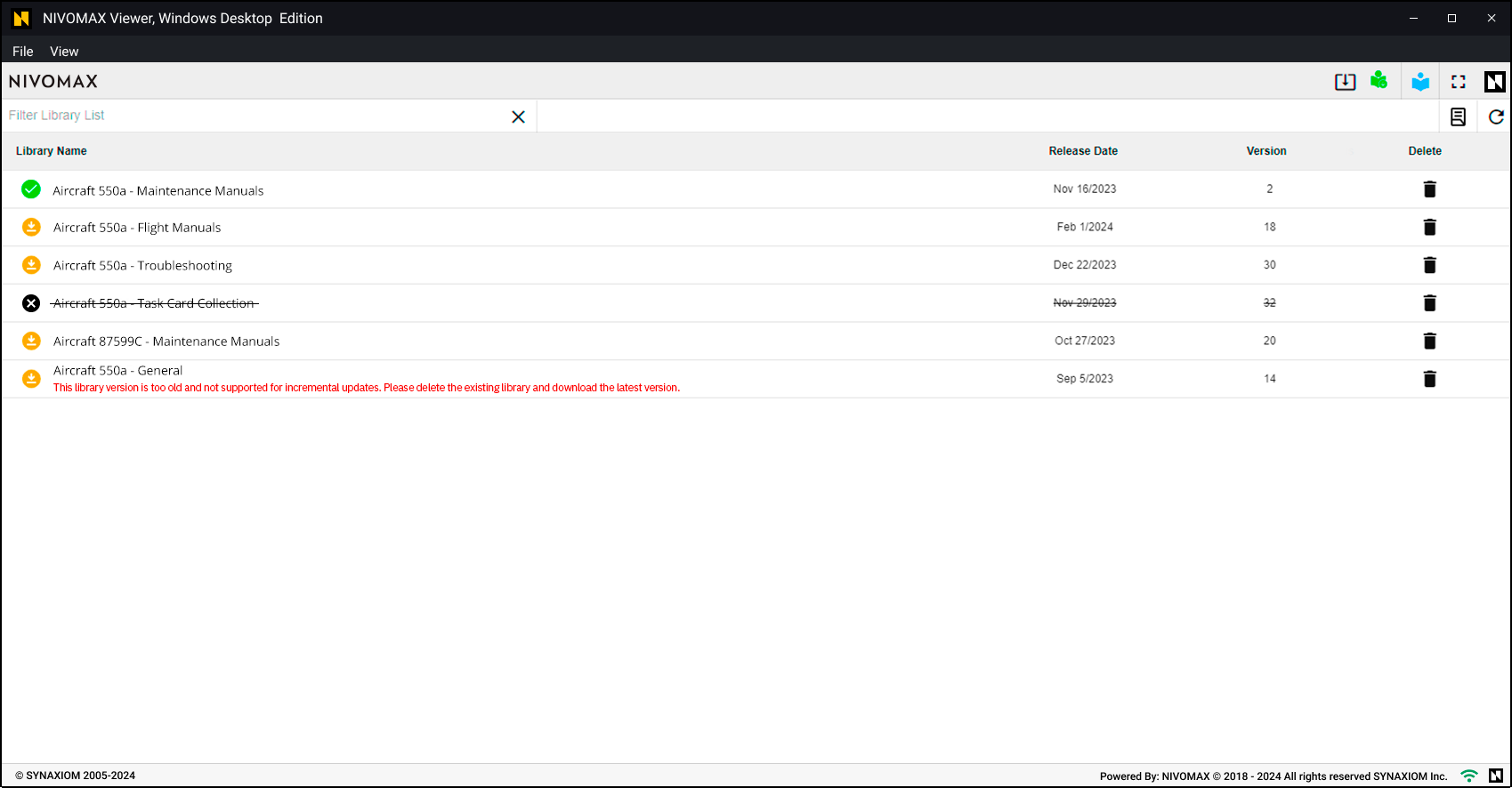Delete Aircraft 550a Task Card Collection
Screen dimensions: 1512x788
[x=1429, y=303]
